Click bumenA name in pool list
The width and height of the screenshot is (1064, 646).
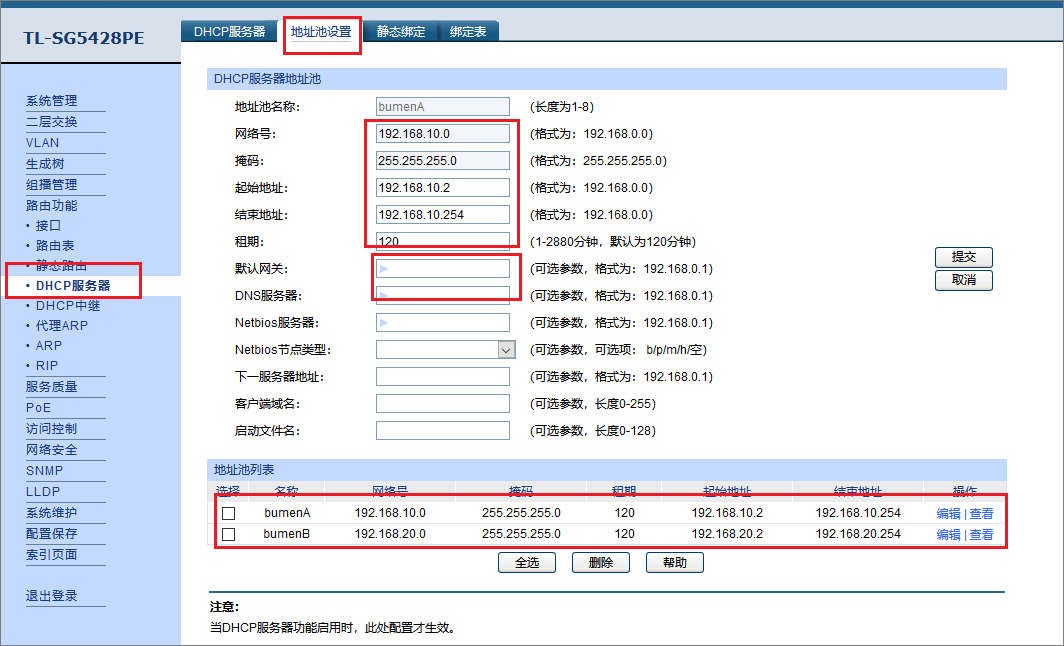(x=287, y=513)
